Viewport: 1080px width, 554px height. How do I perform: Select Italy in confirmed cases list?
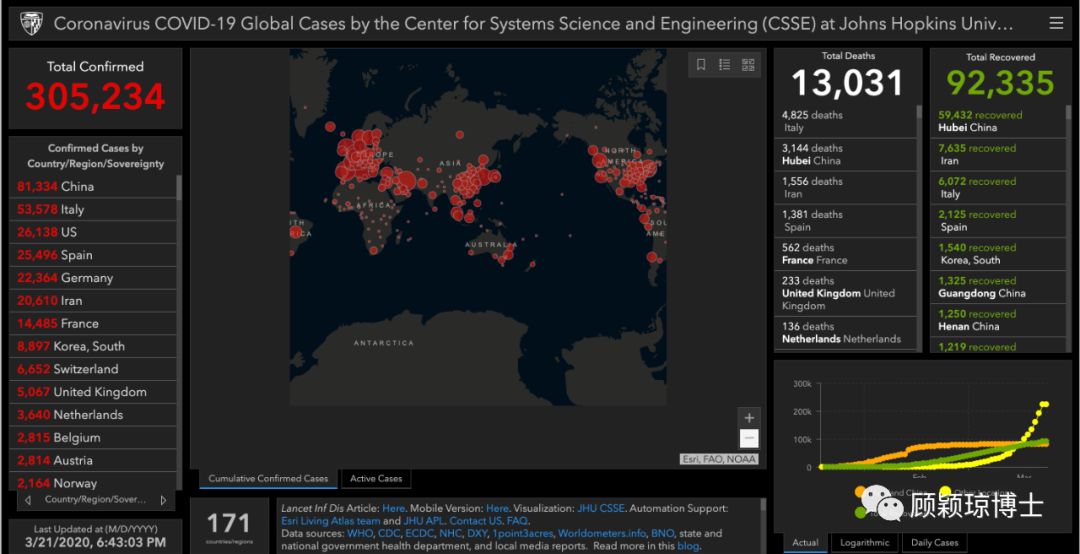[x=93, y=209]
